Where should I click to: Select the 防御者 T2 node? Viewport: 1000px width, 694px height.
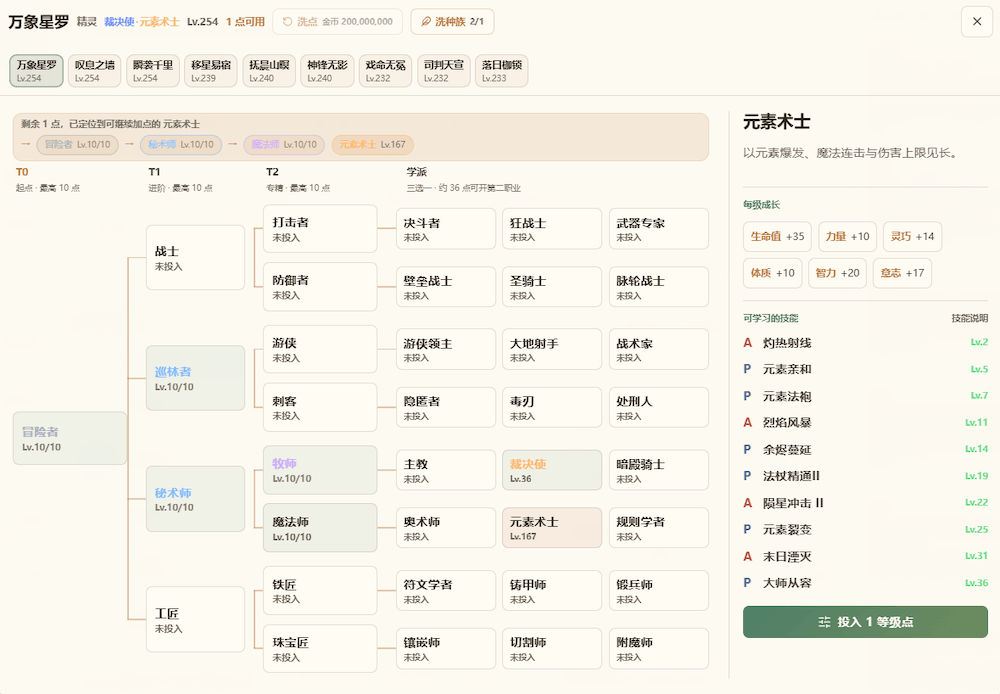(x=320, y=287)
